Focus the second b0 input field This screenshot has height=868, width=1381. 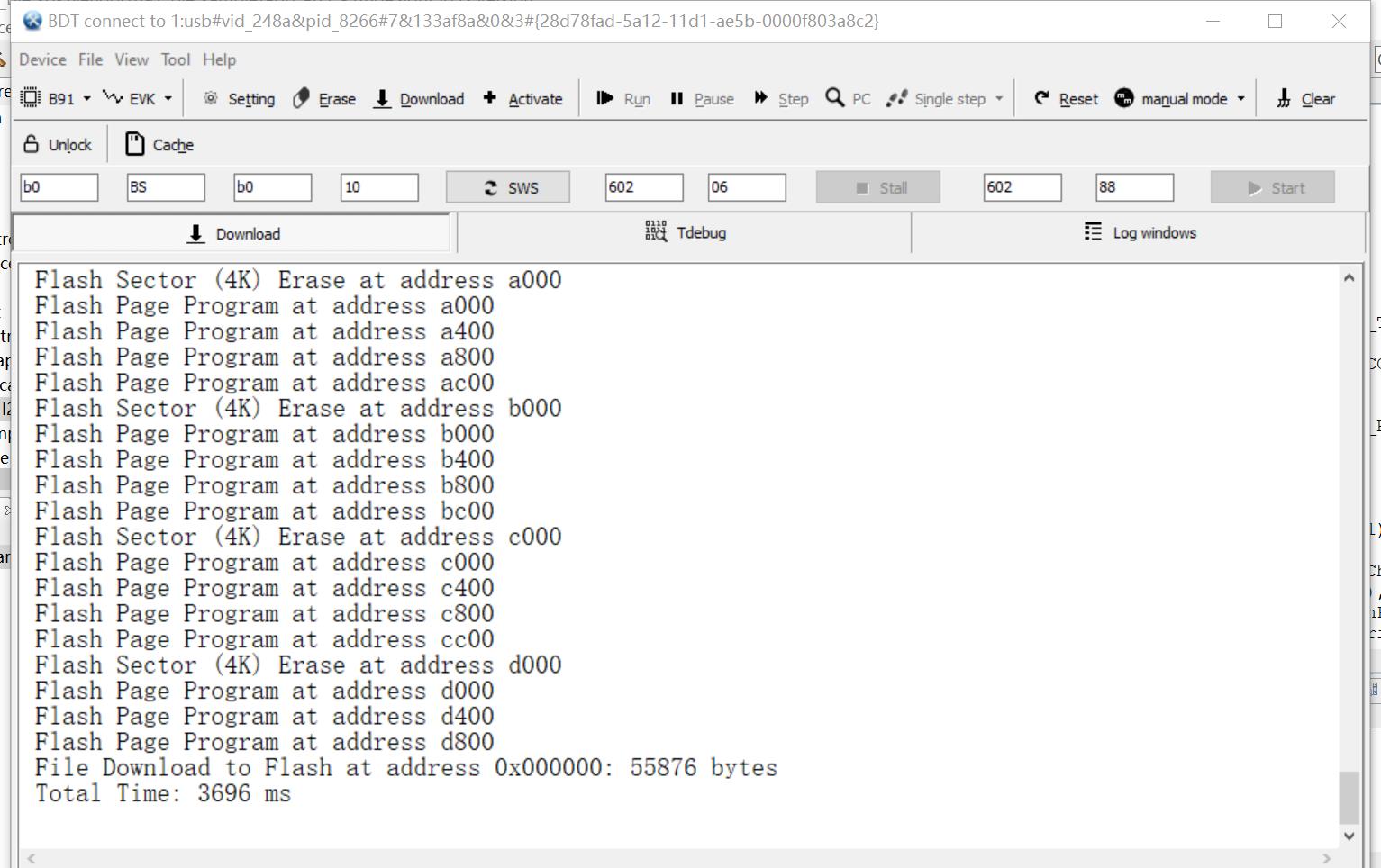click(x=272, y=187)
